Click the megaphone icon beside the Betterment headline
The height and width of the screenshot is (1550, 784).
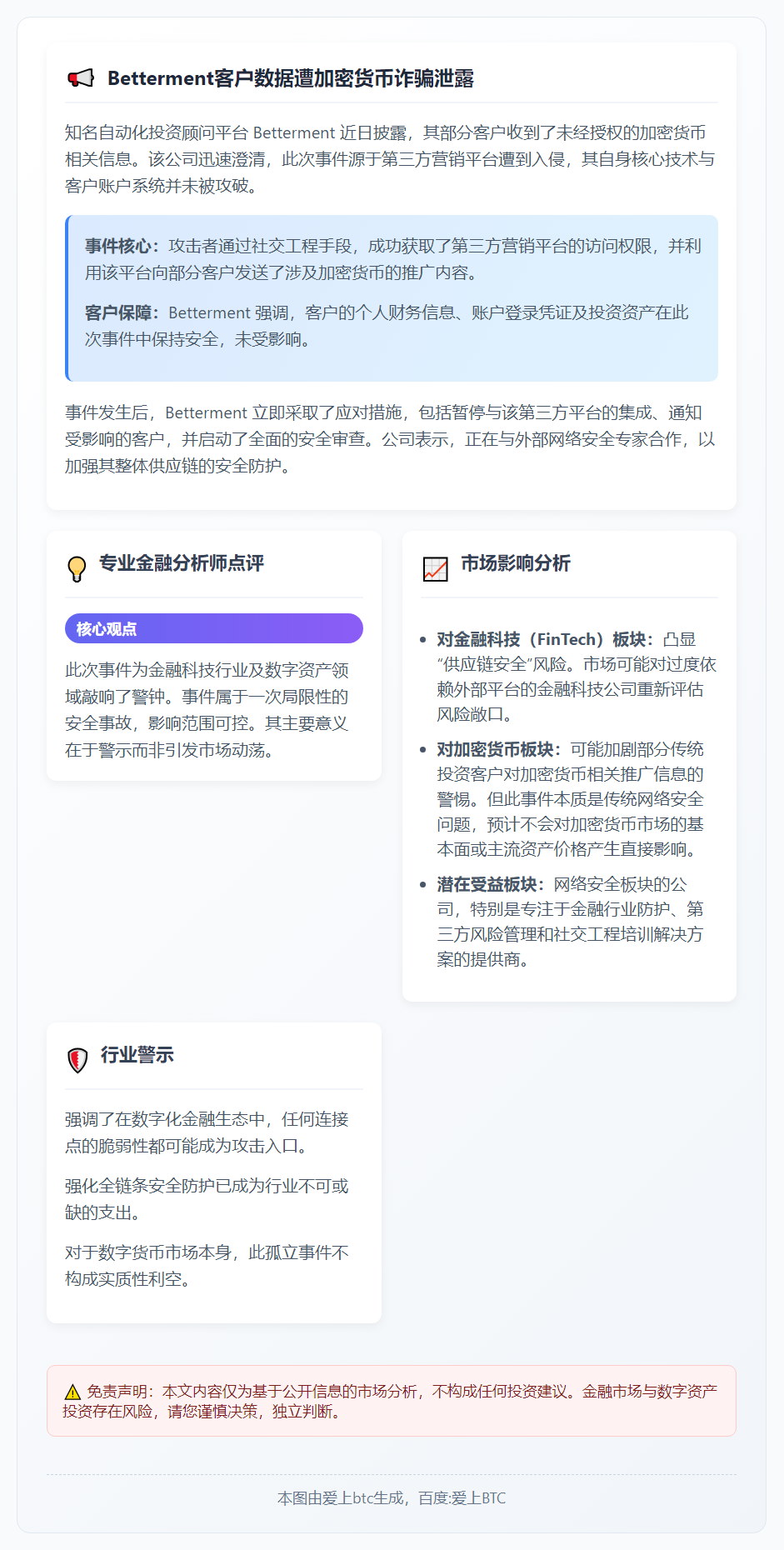point(81,78)
